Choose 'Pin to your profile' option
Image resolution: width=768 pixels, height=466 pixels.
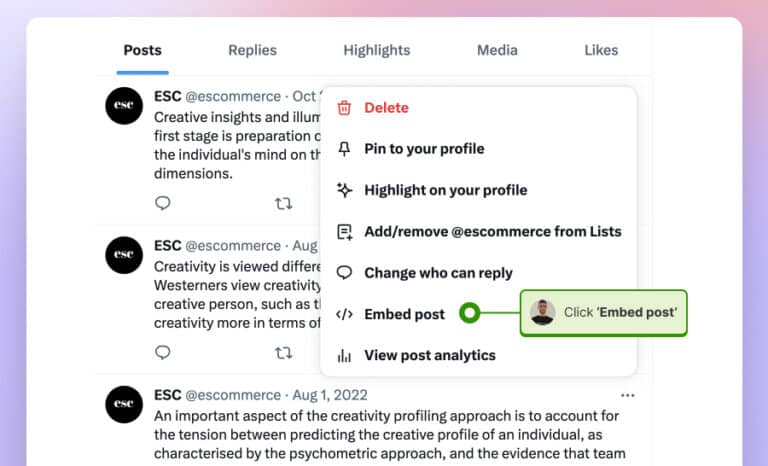[479, 149]
